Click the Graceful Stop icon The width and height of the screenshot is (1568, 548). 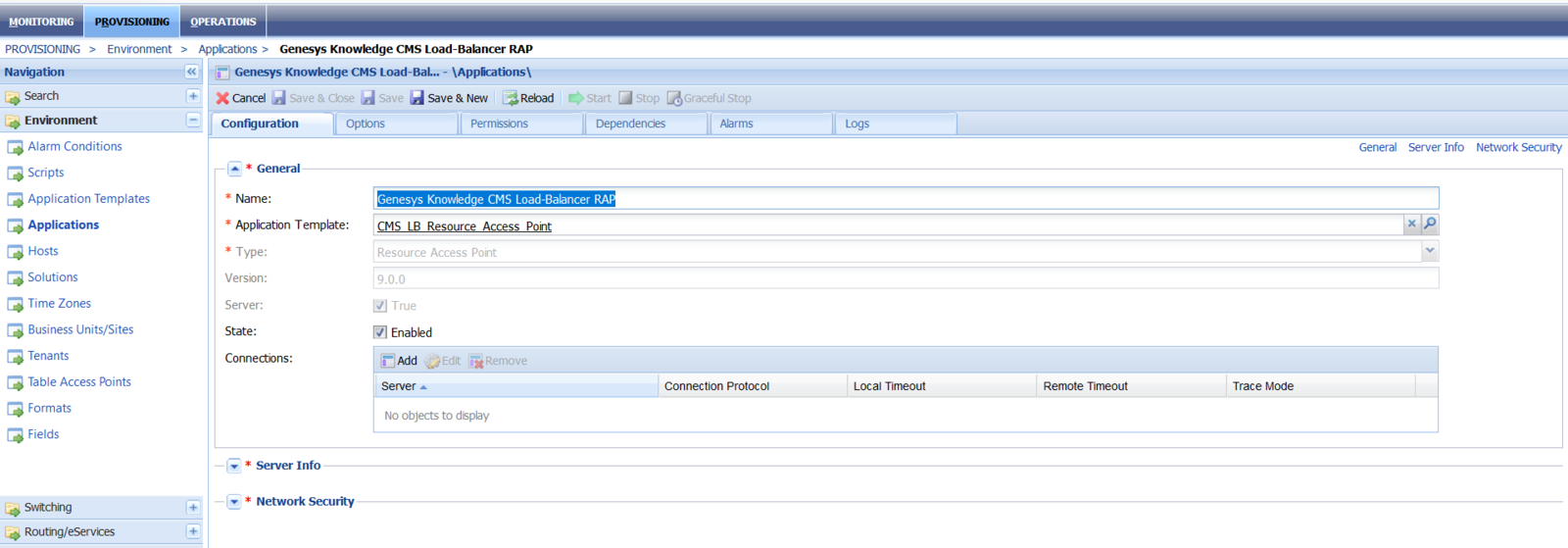(x=674, y=98)
